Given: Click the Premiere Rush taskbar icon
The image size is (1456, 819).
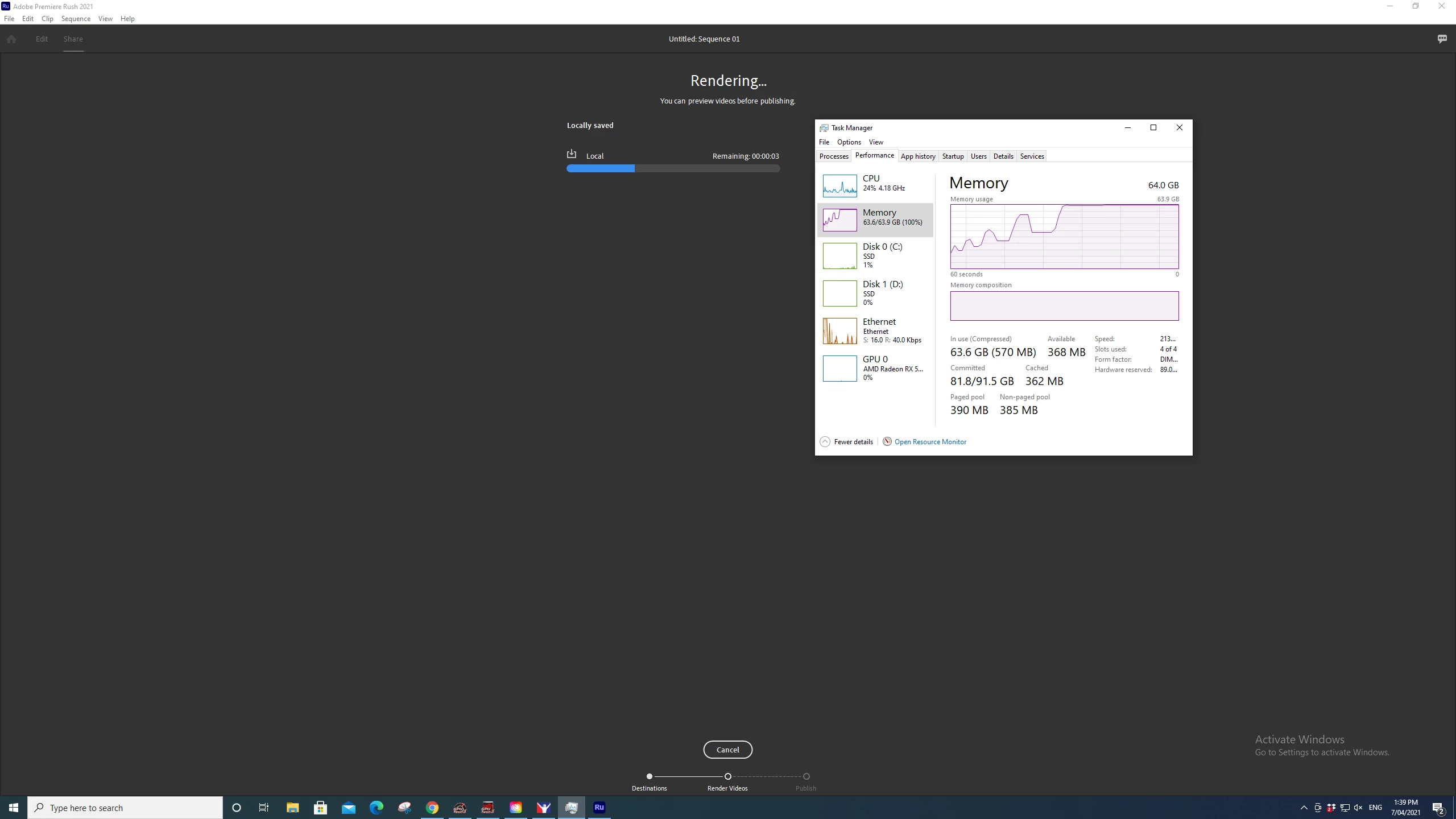Looking at the screenshot, I should click(599, 808).
